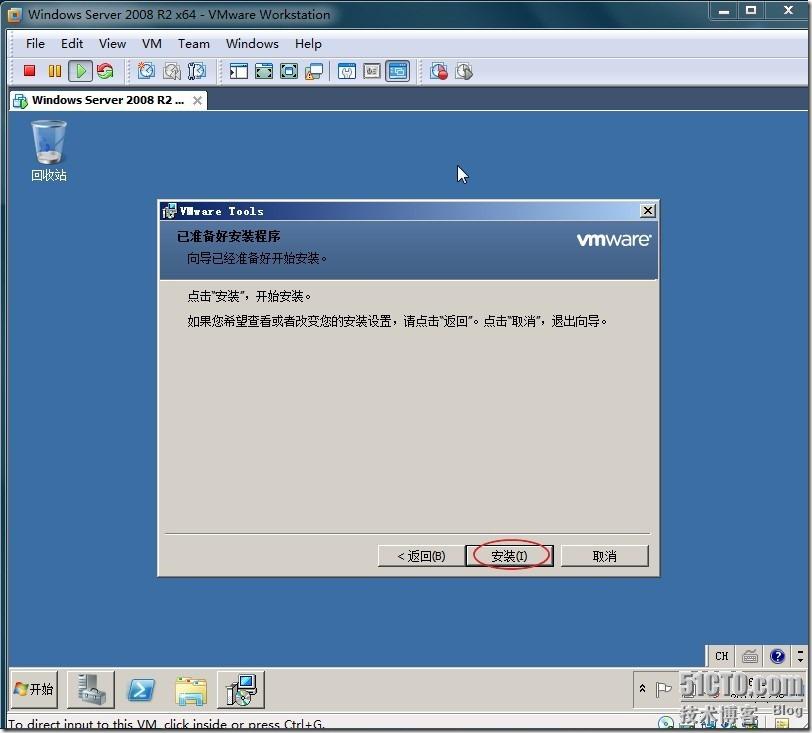Screen dimensions: 812x733
Task: Click the VMware Tools installer taskbar icon
Action: [241, 689]
